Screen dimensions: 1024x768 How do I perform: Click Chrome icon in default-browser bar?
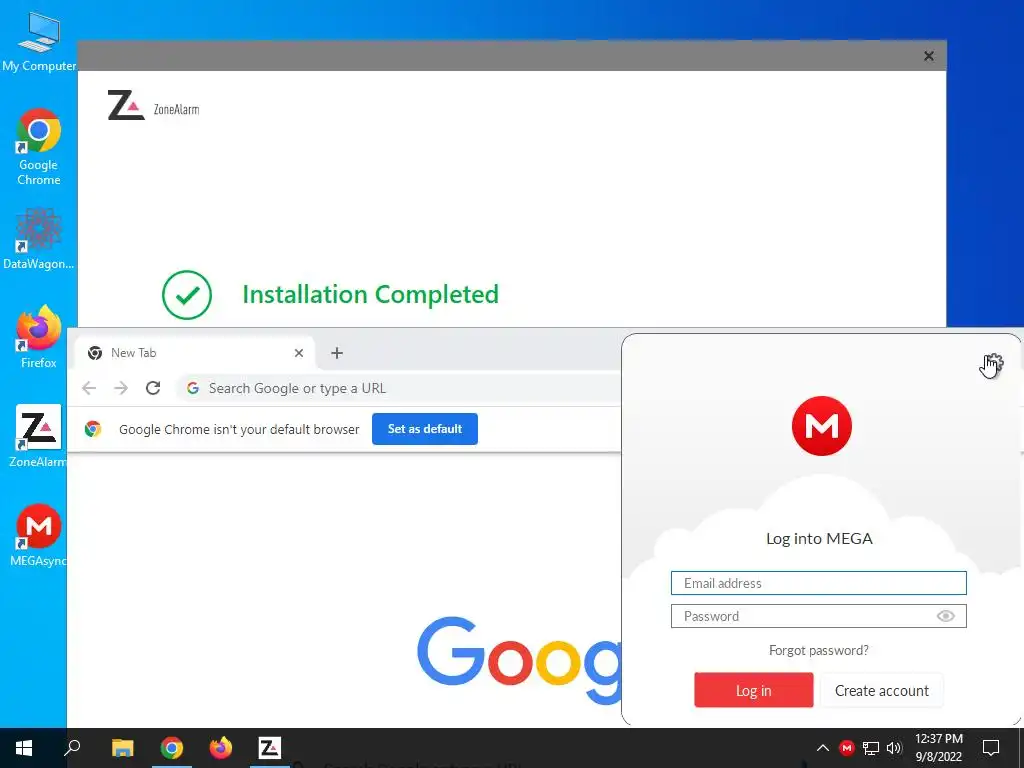[x=93, y=429]
